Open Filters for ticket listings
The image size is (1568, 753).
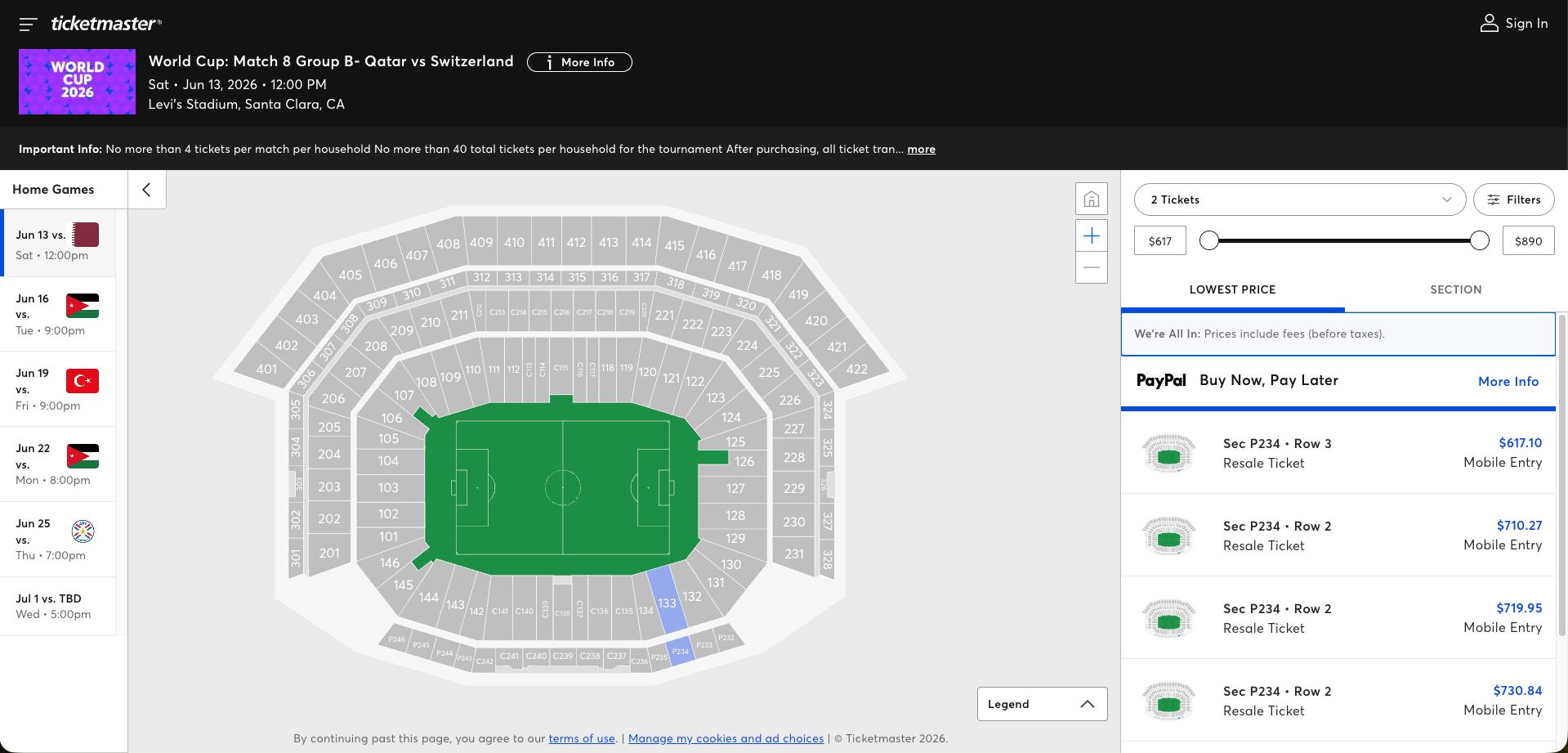1513,199
